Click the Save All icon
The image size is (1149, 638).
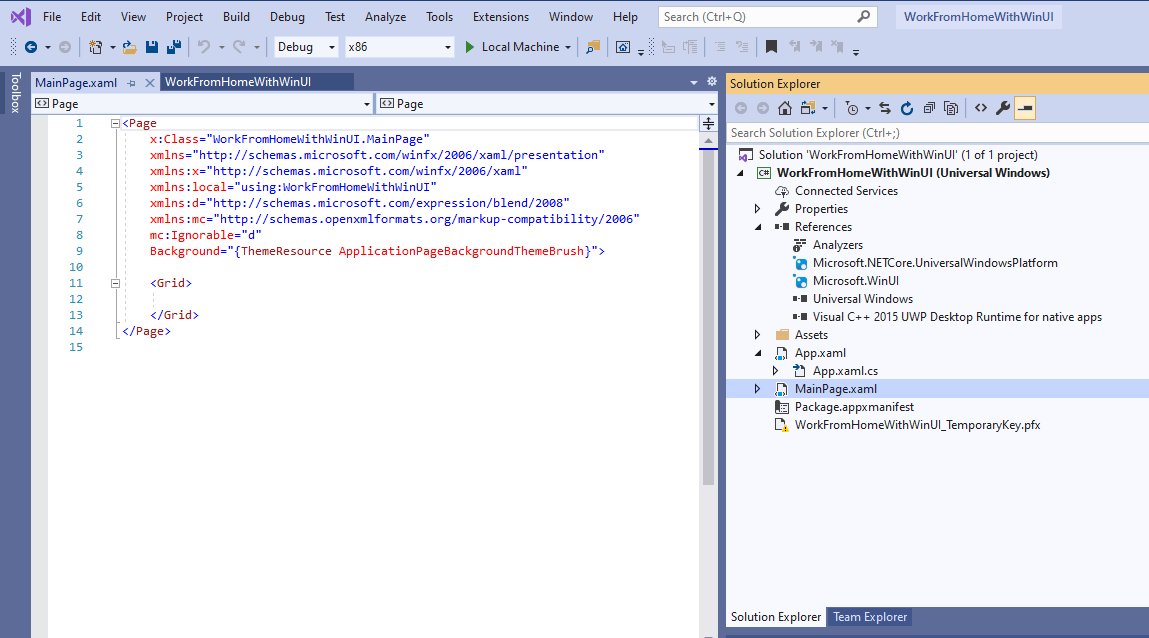click(x=174, y=47)
